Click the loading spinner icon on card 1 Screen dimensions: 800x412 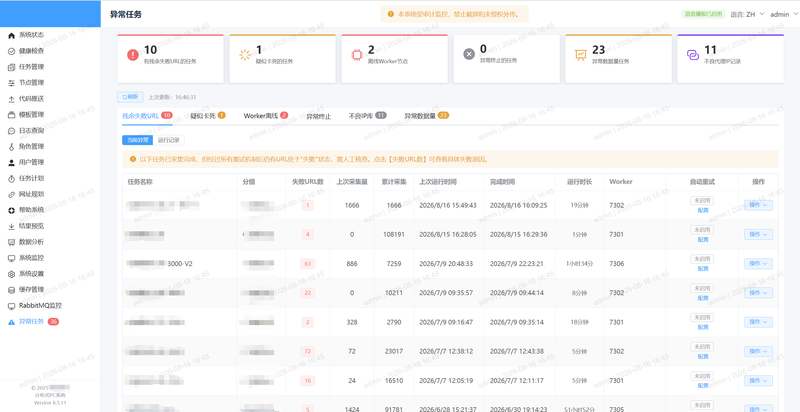click(245, 55)
